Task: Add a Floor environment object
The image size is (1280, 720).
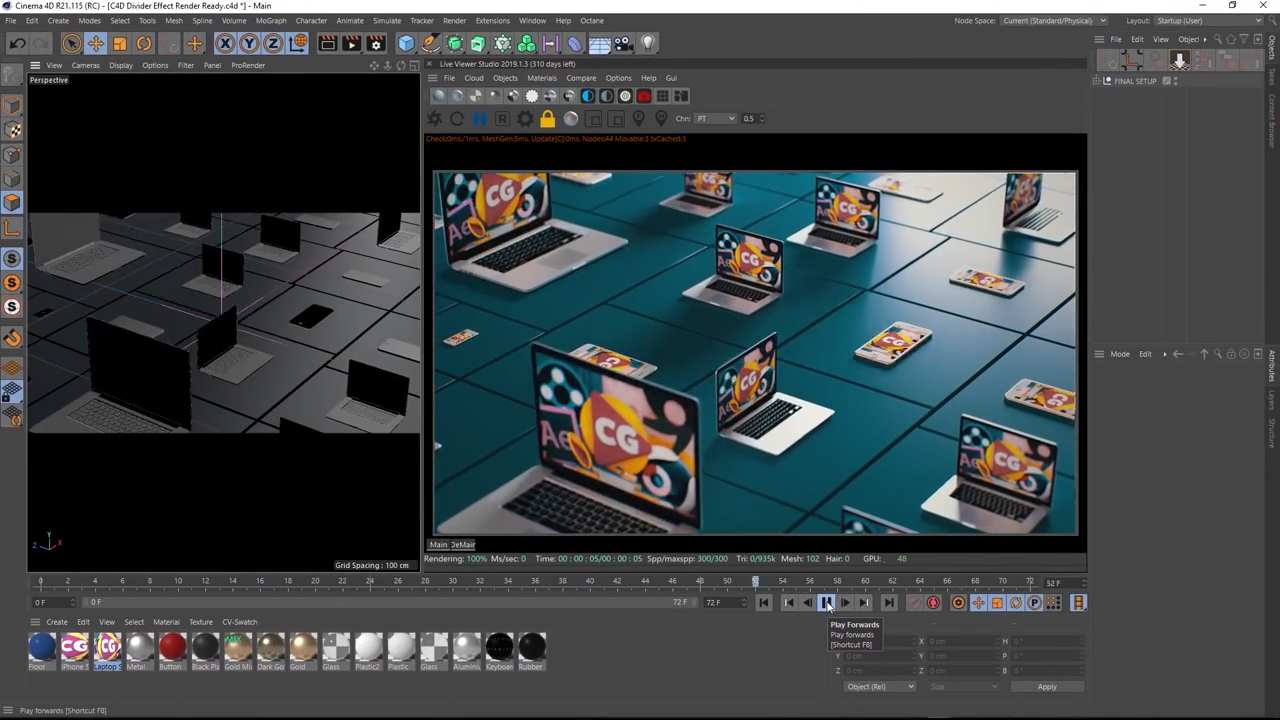Action: tap(599, 43)
